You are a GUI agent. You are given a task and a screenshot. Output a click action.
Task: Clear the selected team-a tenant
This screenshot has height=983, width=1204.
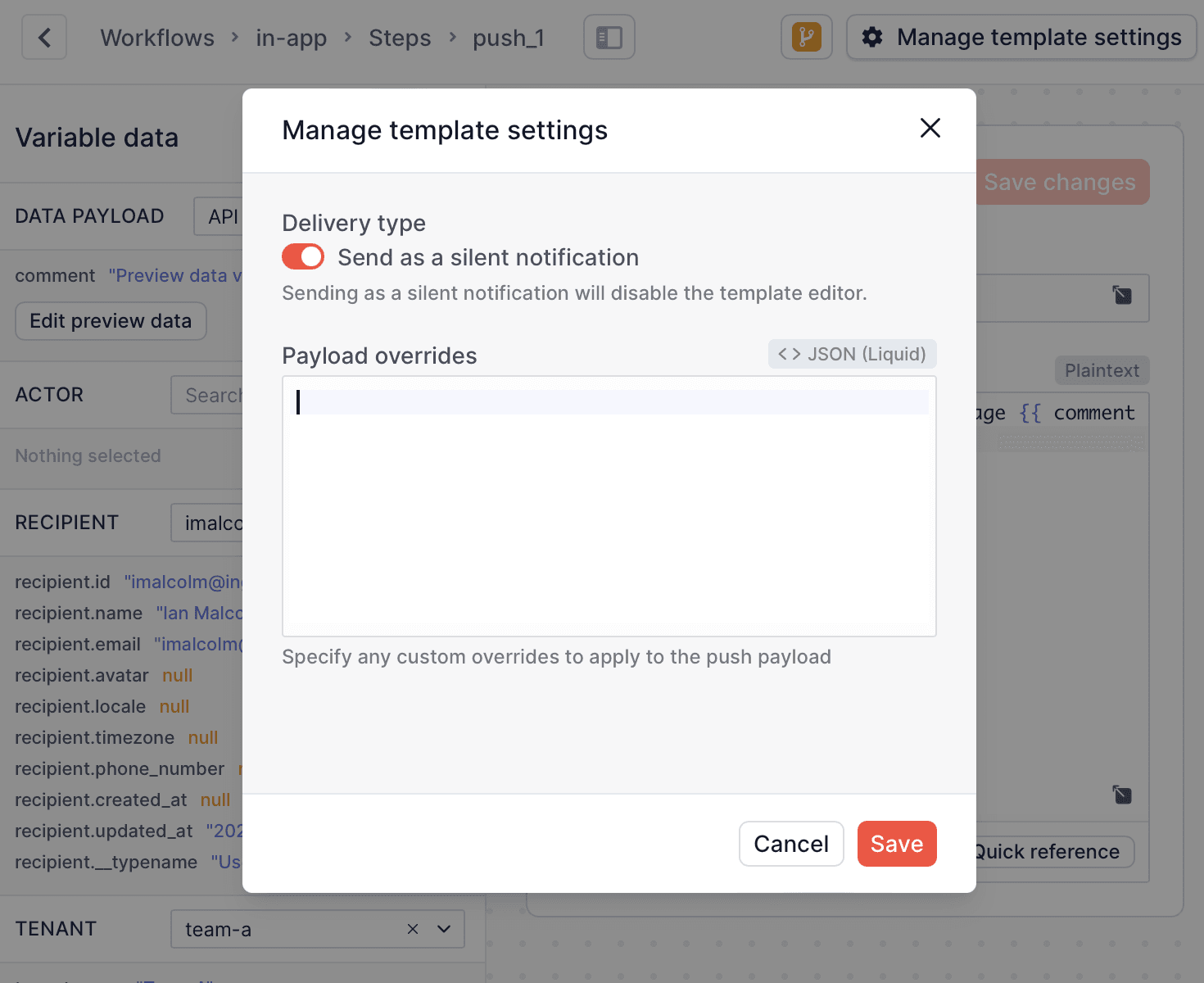coord(413,929)
